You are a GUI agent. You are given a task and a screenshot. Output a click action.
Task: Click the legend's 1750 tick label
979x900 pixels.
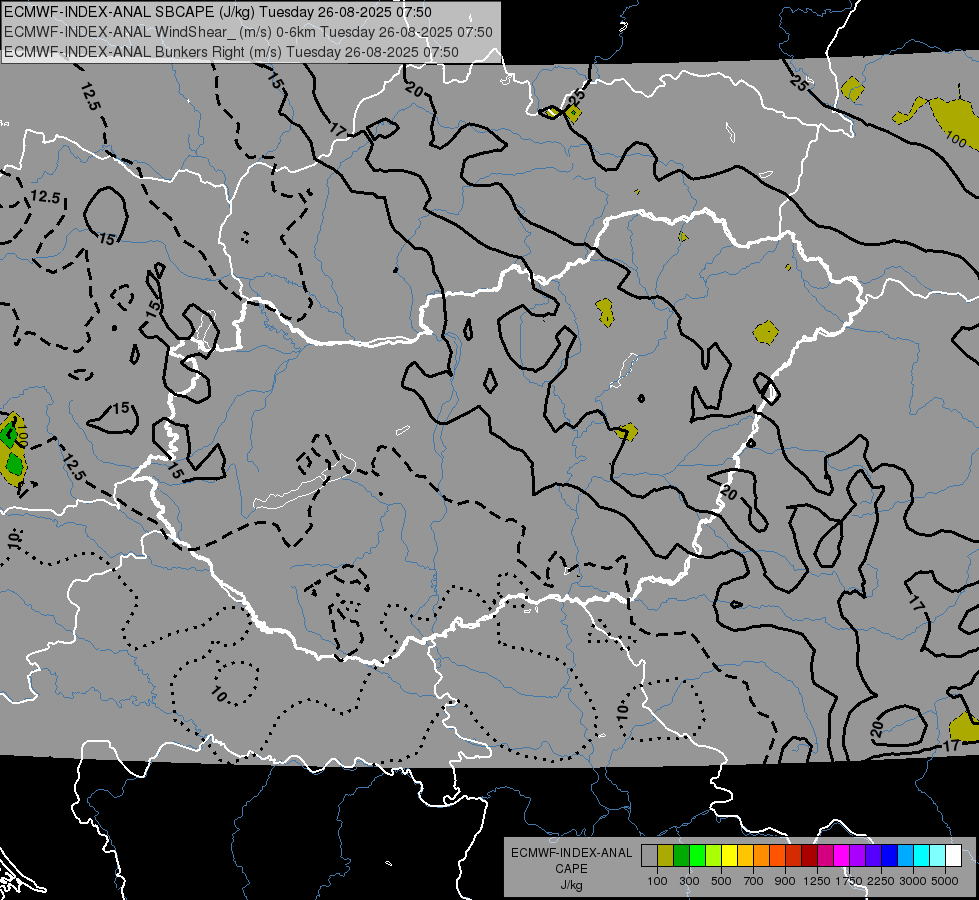point(849,881)
